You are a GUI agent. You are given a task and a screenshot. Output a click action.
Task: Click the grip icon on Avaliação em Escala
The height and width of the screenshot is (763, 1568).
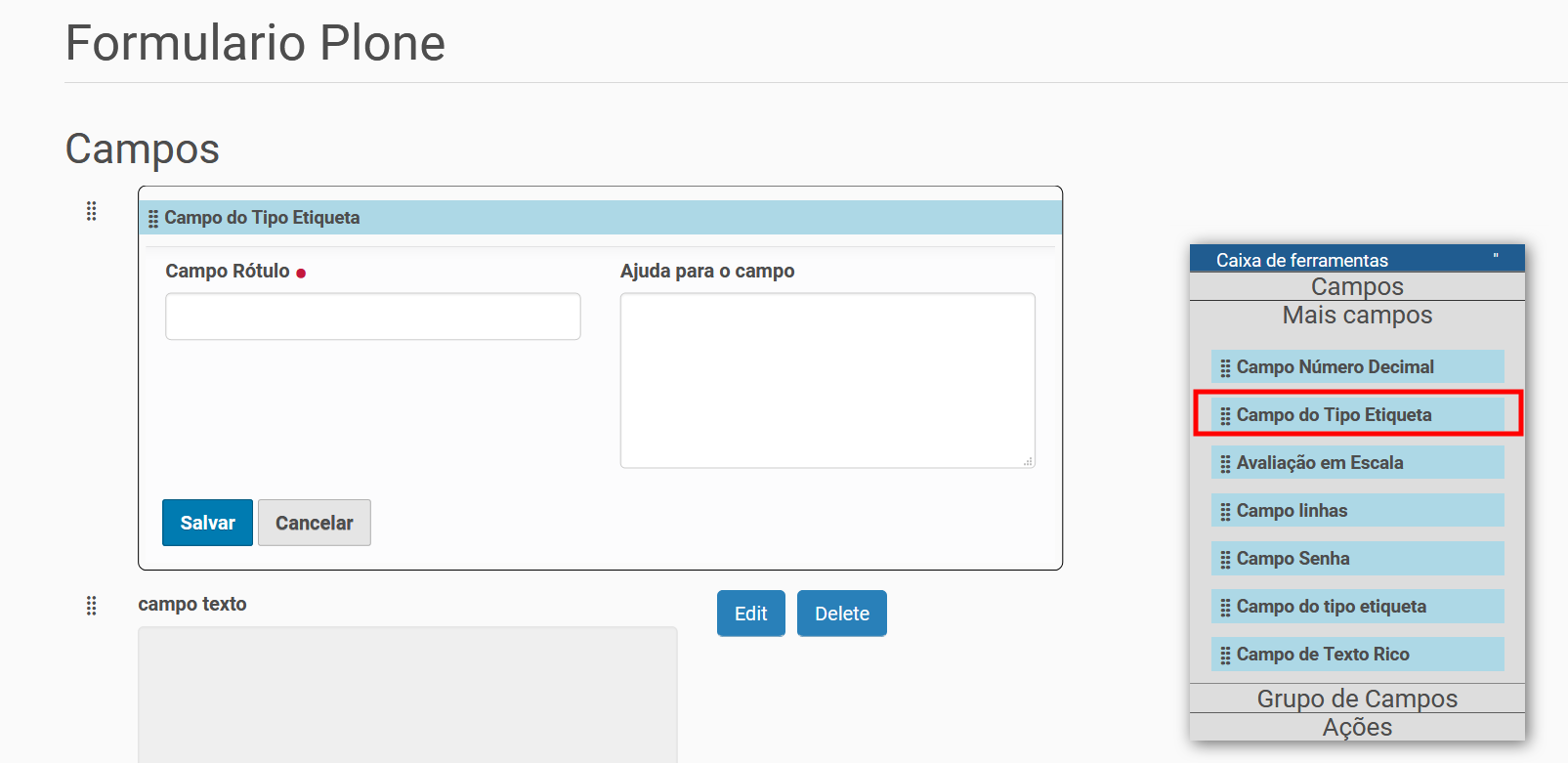coord(1225,464)
